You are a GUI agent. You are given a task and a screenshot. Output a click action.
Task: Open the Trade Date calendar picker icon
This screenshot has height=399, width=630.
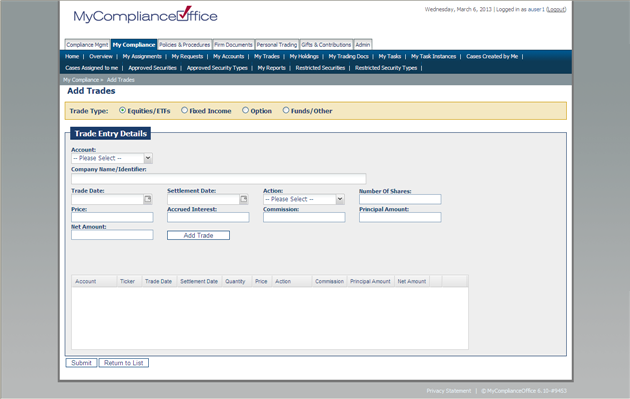(x=148, y=199)
